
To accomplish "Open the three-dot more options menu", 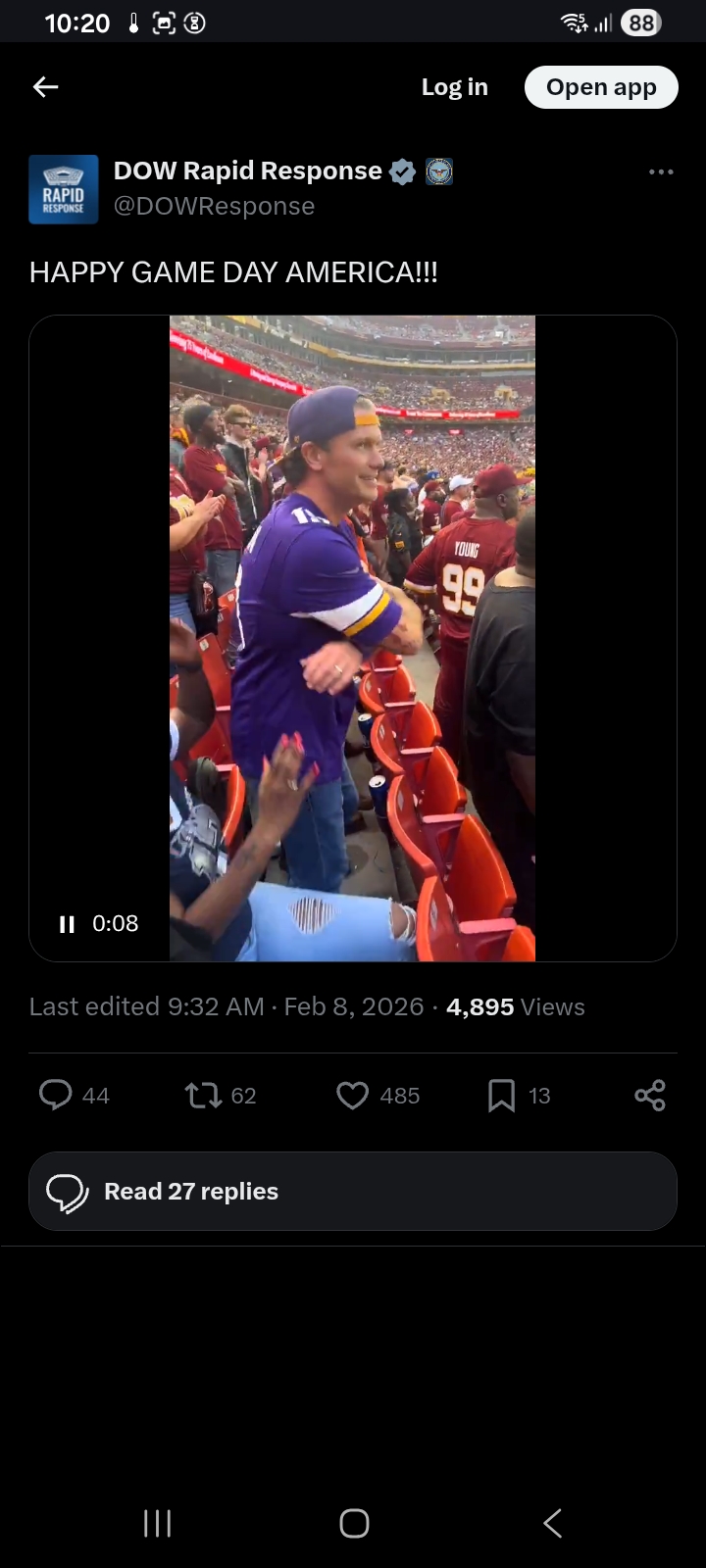I will point(661,172).
